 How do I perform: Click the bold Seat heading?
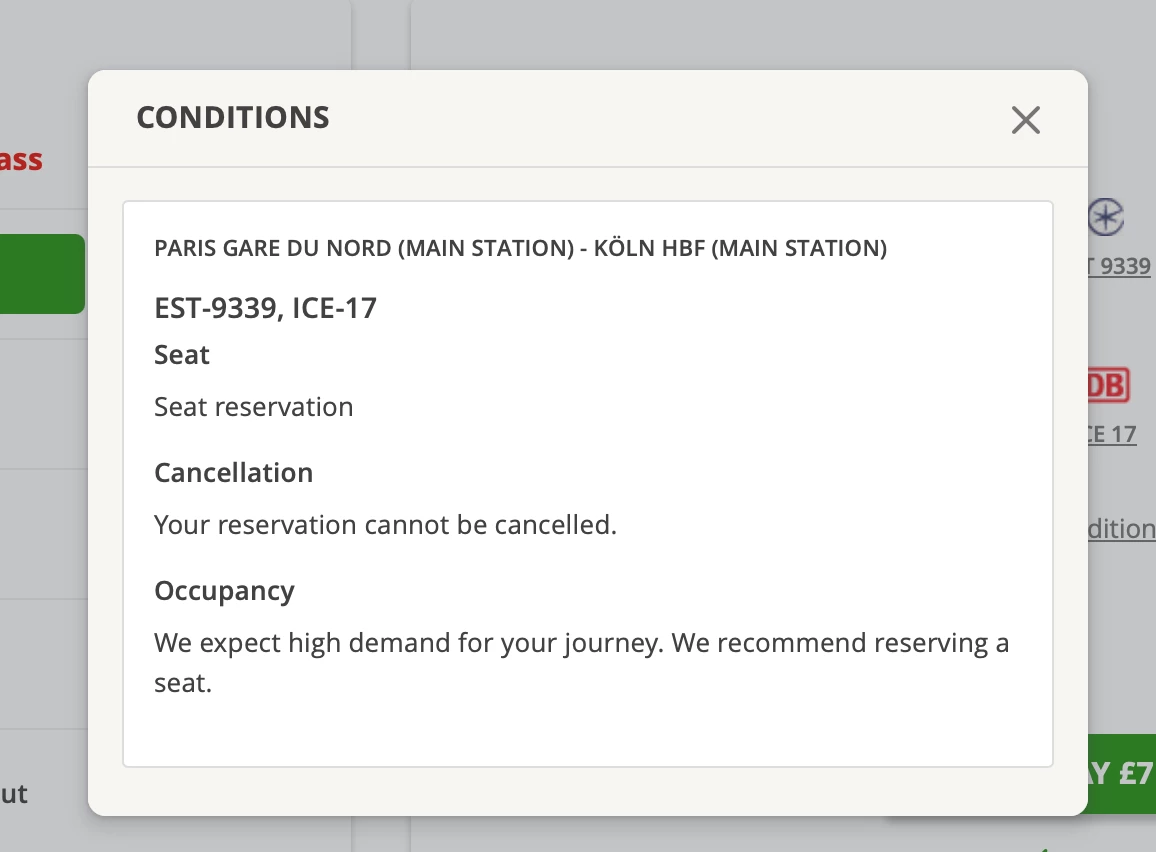click(x=182, y=355)
